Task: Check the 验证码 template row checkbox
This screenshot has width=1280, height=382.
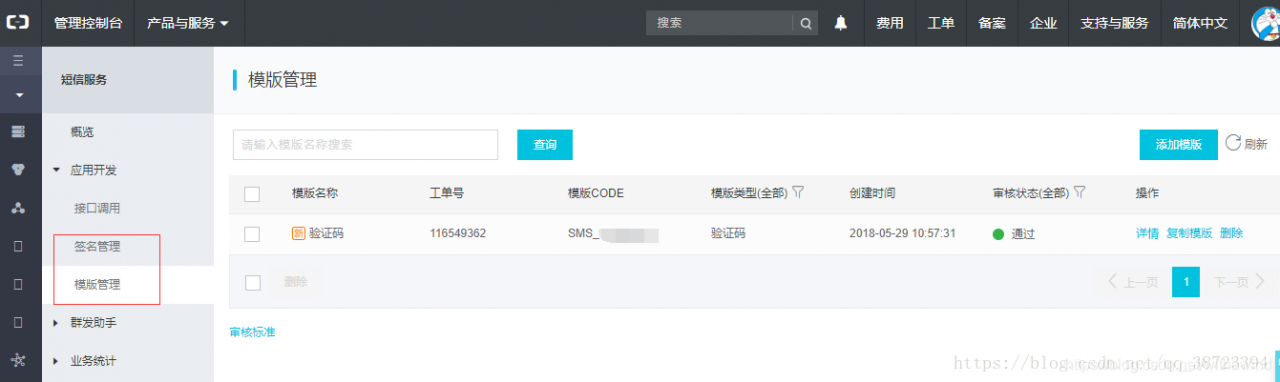Action: pyautogui.click(x=252, y=234)
